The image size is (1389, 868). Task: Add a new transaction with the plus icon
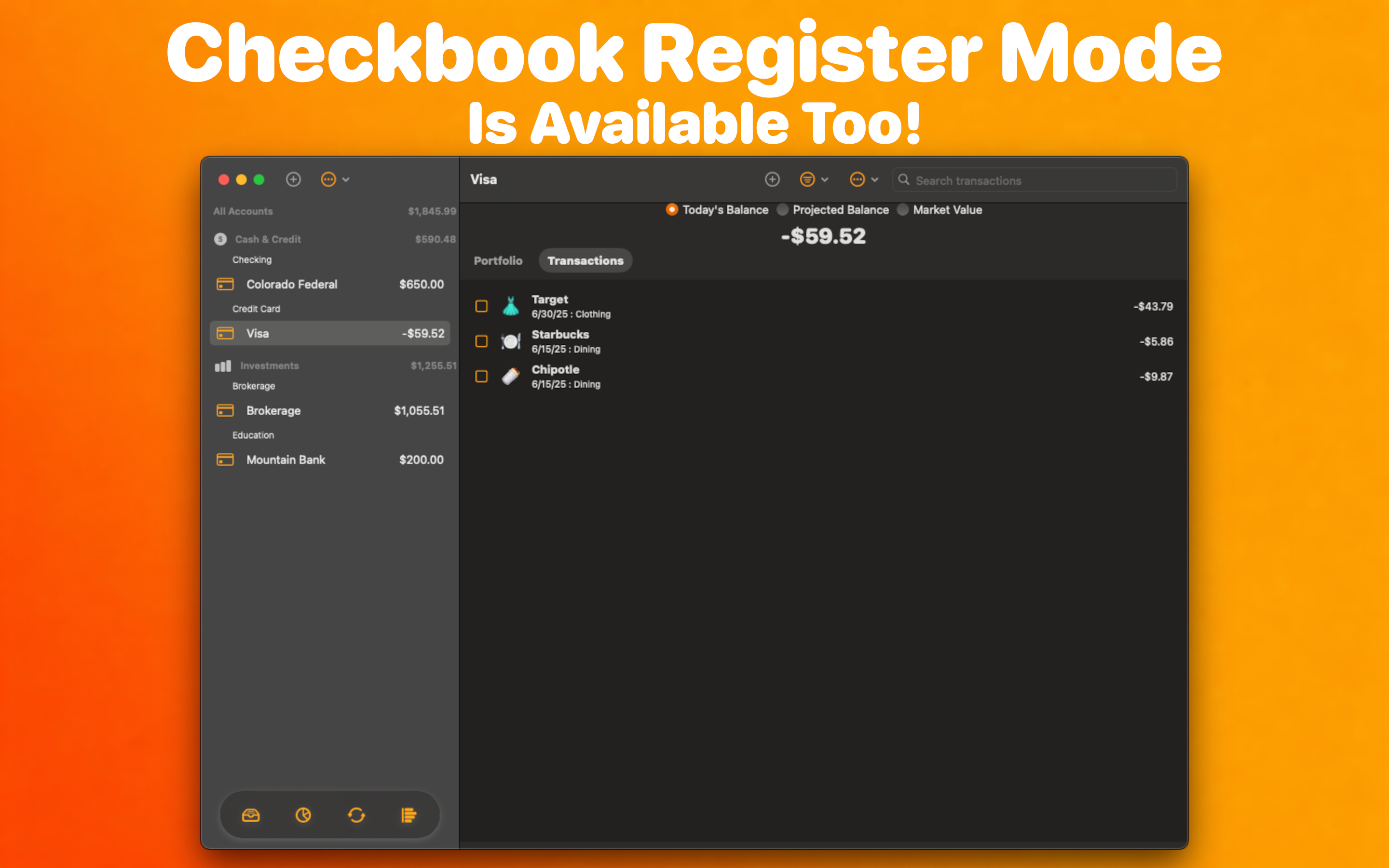point(773,180)
